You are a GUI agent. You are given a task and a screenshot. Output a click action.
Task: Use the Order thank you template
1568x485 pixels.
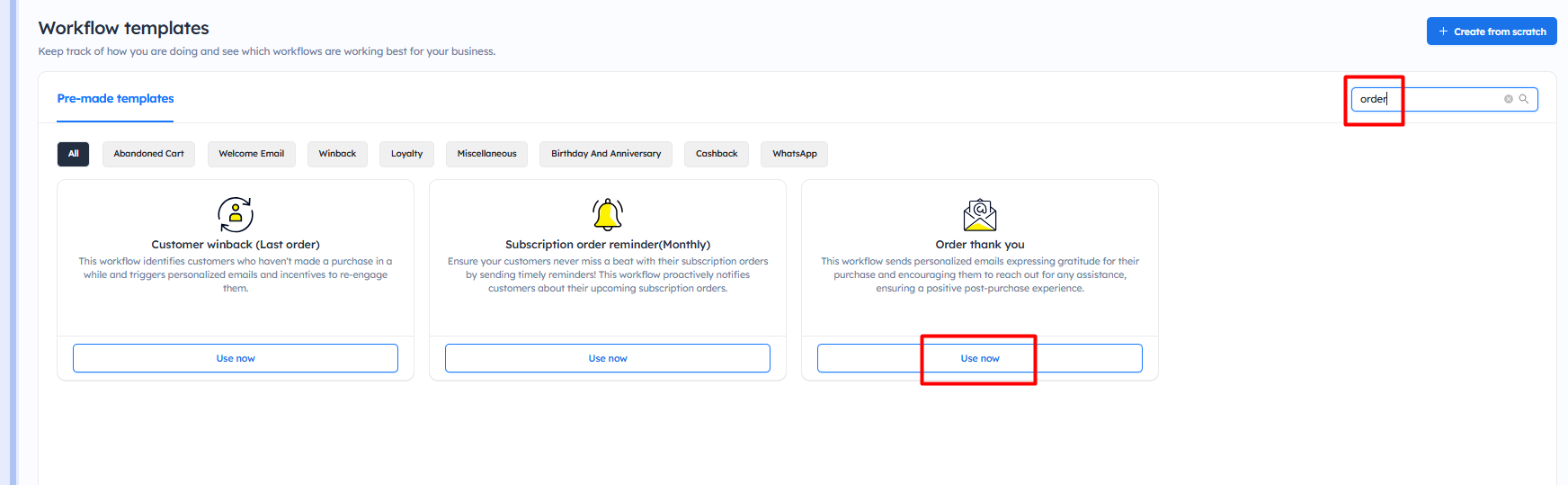(979, 358)
